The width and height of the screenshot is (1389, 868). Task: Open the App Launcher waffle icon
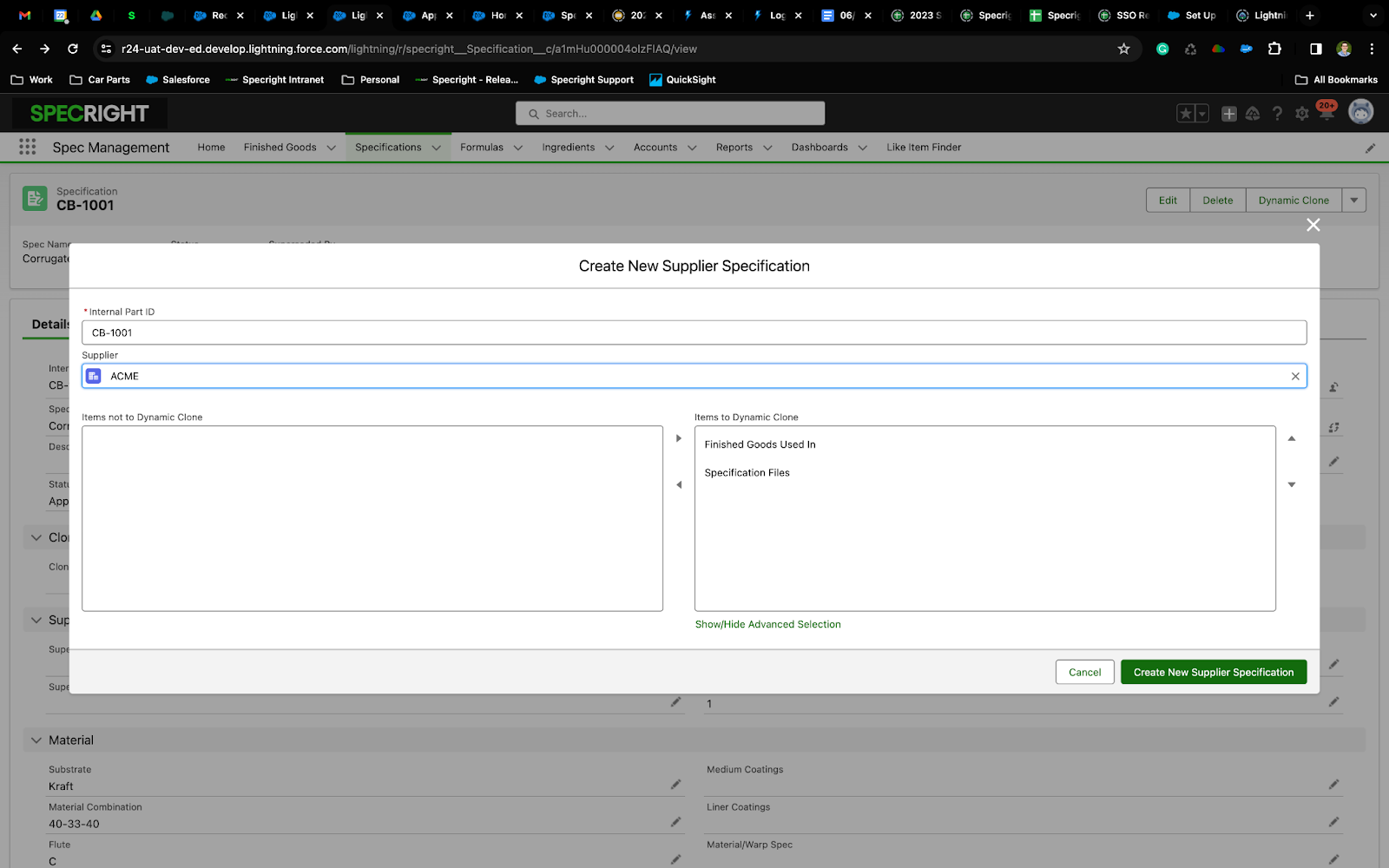click(x=28, y=147)
